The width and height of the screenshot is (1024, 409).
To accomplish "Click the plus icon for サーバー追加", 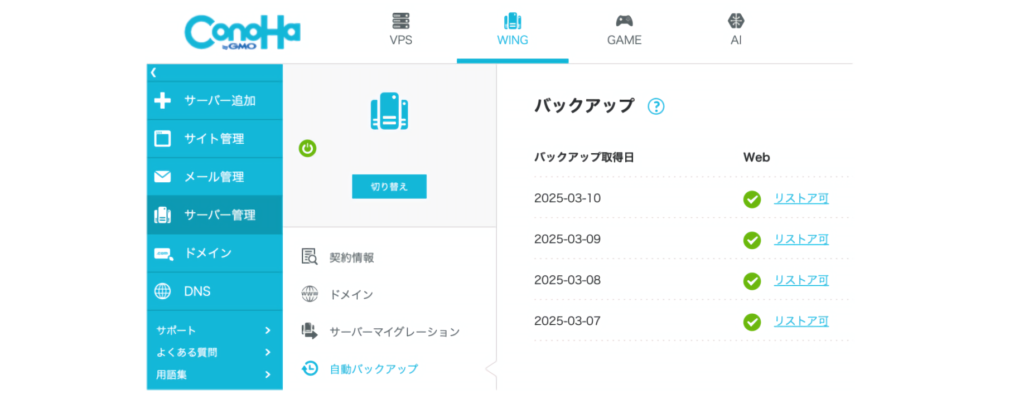I will (x=163, y=100).
